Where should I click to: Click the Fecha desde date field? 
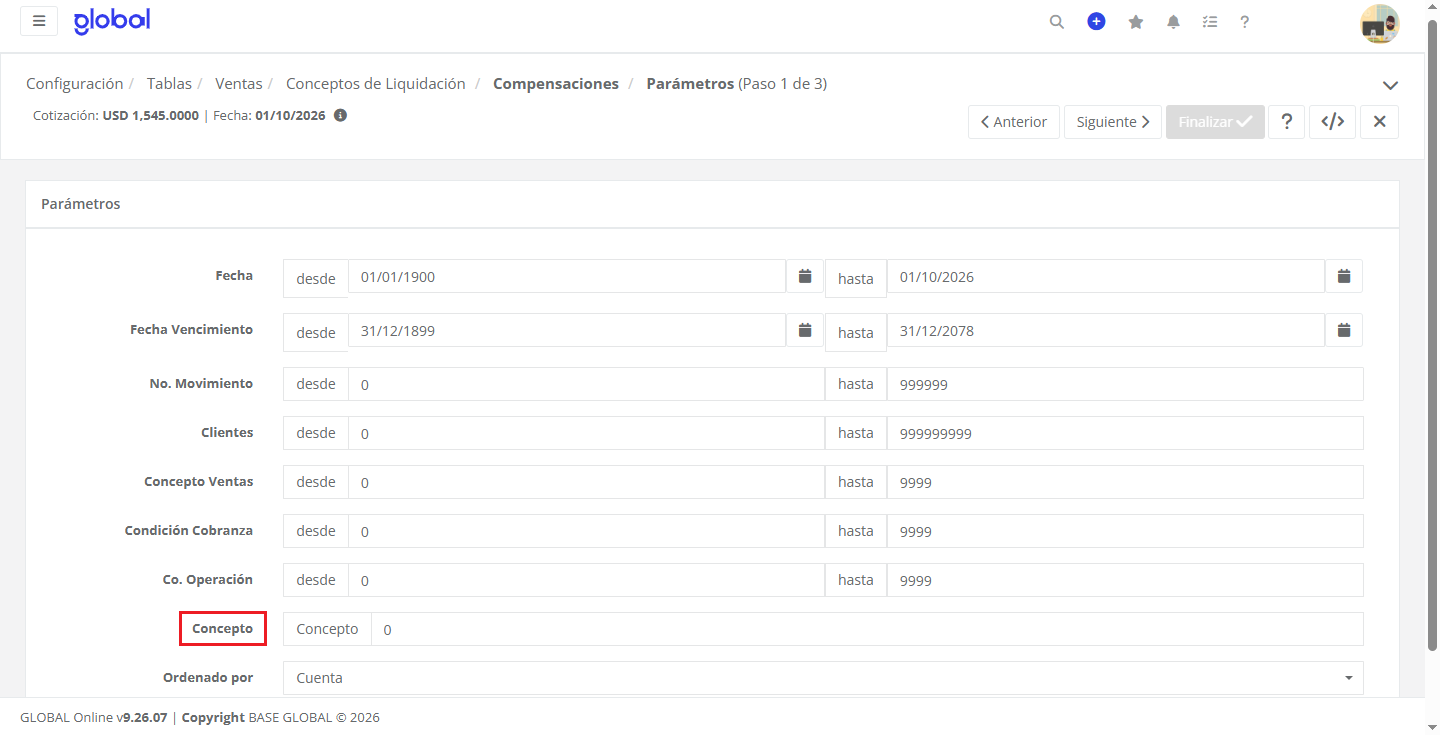[567, 277]
